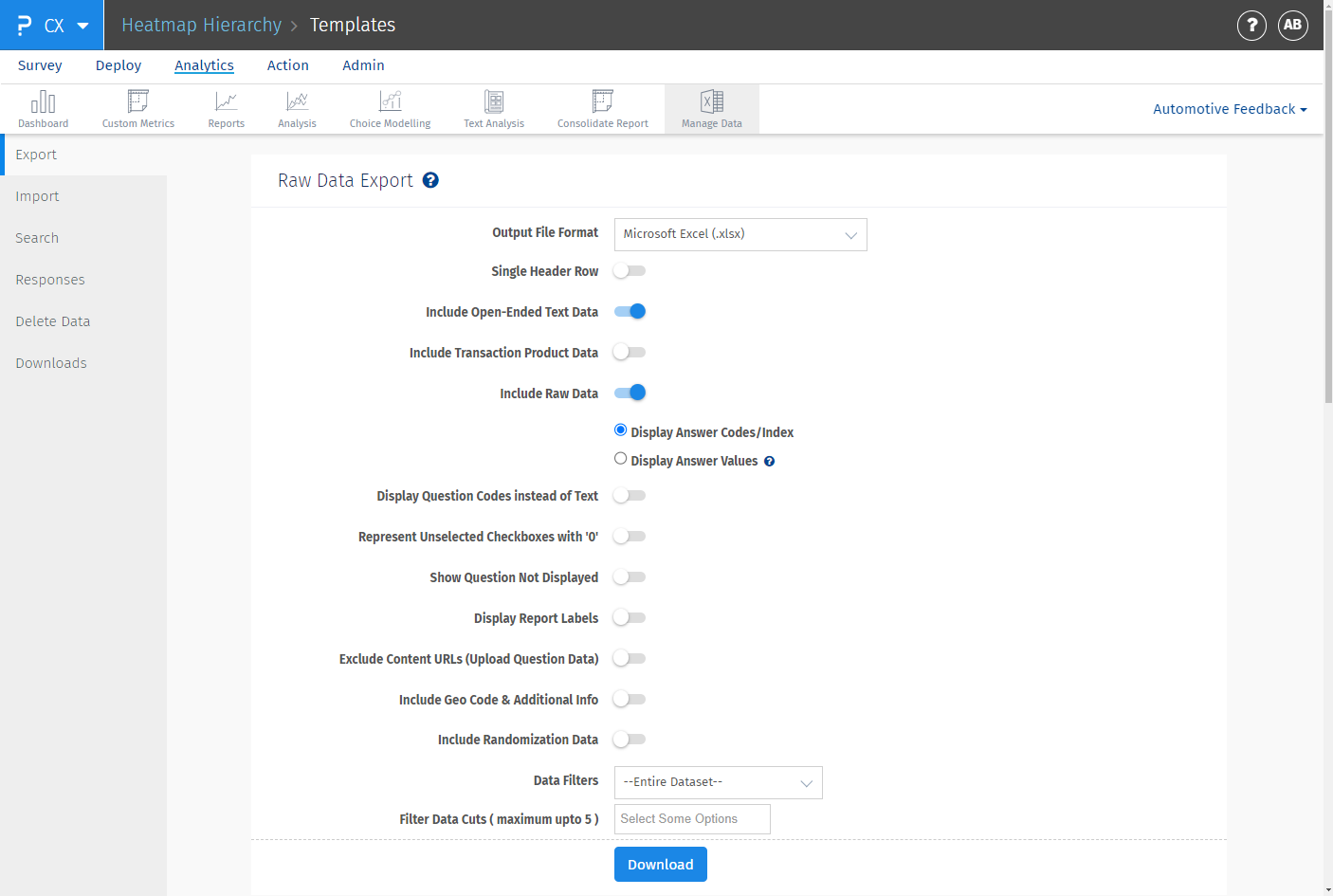Open the Data Filters dropdown

tap(718, 782)
